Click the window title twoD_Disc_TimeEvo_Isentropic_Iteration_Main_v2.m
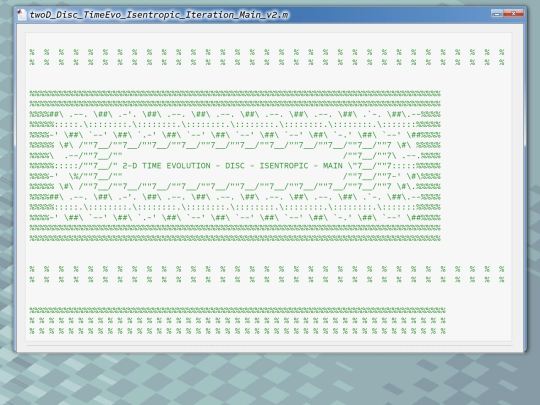 point(159,15)
